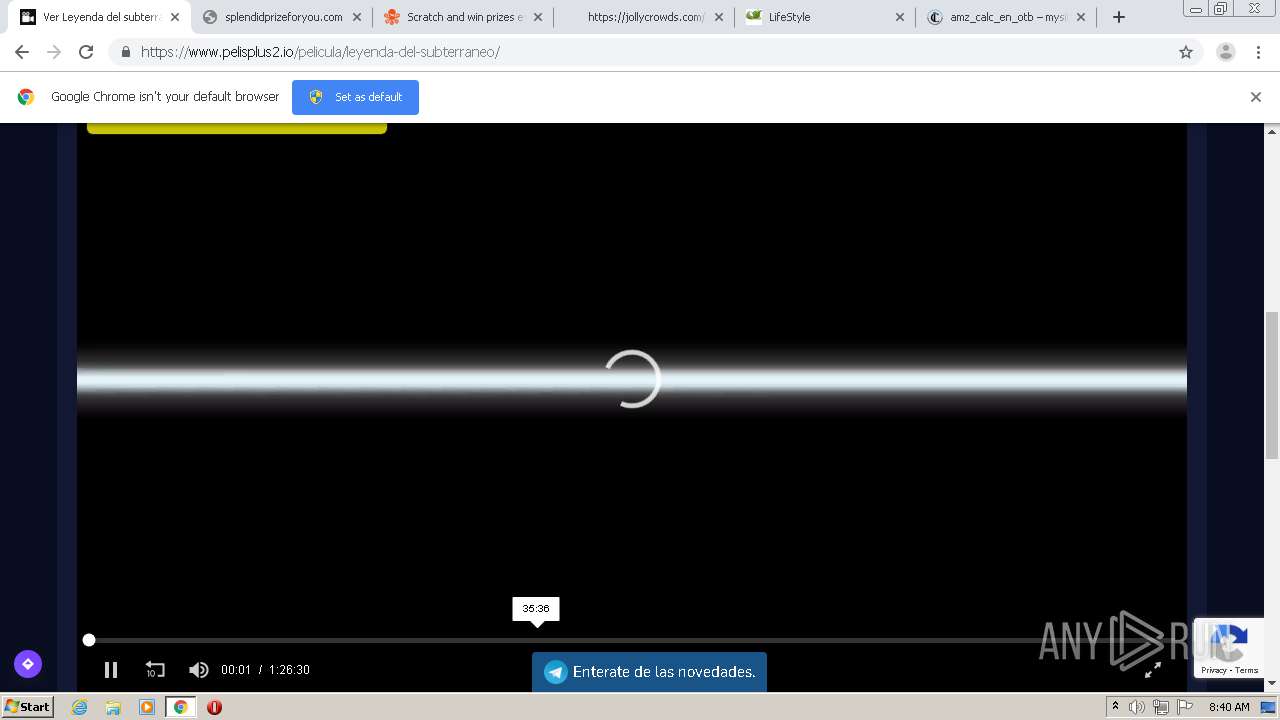
Task: Open the Chrome profile avatar
Action: pyautogui.click(x=1226, y=52)
